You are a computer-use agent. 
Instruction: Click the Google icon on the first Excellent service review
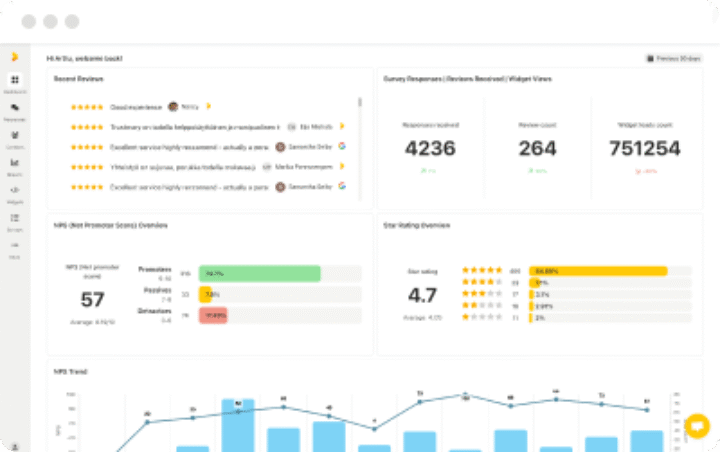342,146
